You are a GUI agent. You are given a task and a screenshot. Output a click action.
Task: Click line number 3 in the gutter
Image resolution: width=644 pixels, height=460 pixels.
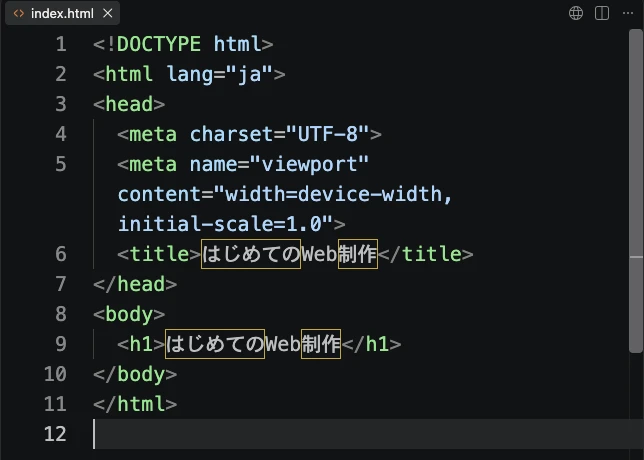(61, 104)
